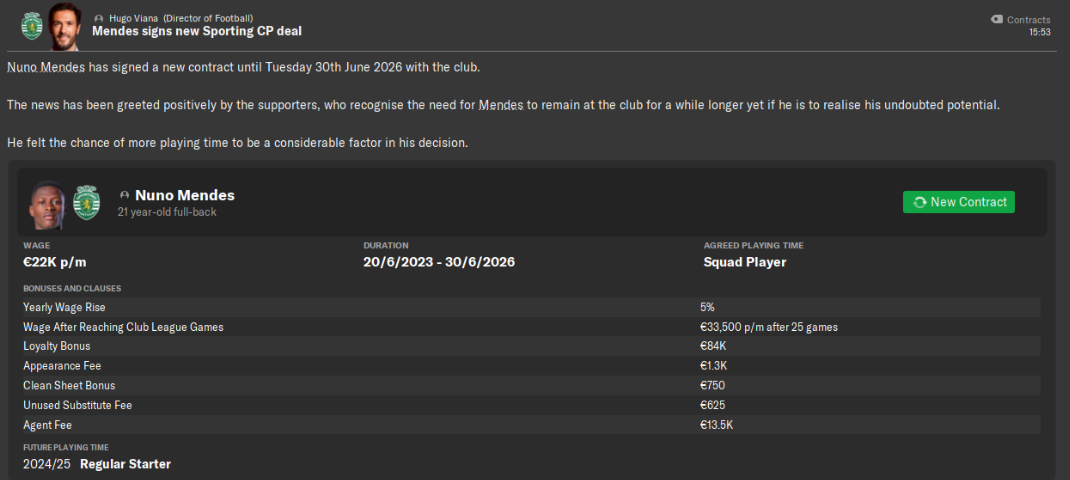Click the person icon beside the Nuno Mendes card name
This screenshot has height=480, width=1070.
click(x=124, y=195)
